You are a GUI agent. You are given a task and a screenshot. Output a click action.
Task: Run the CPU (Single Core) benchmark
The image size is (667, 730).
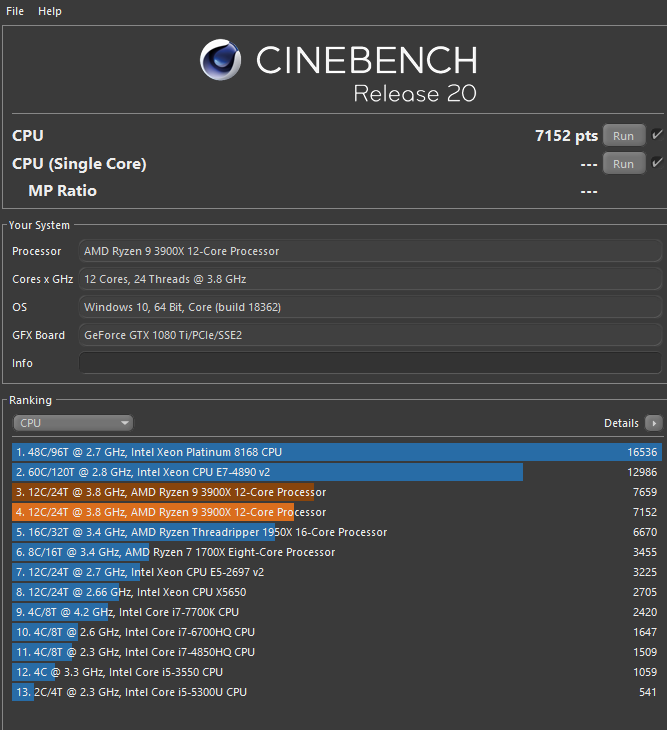(x=624, y=164)
